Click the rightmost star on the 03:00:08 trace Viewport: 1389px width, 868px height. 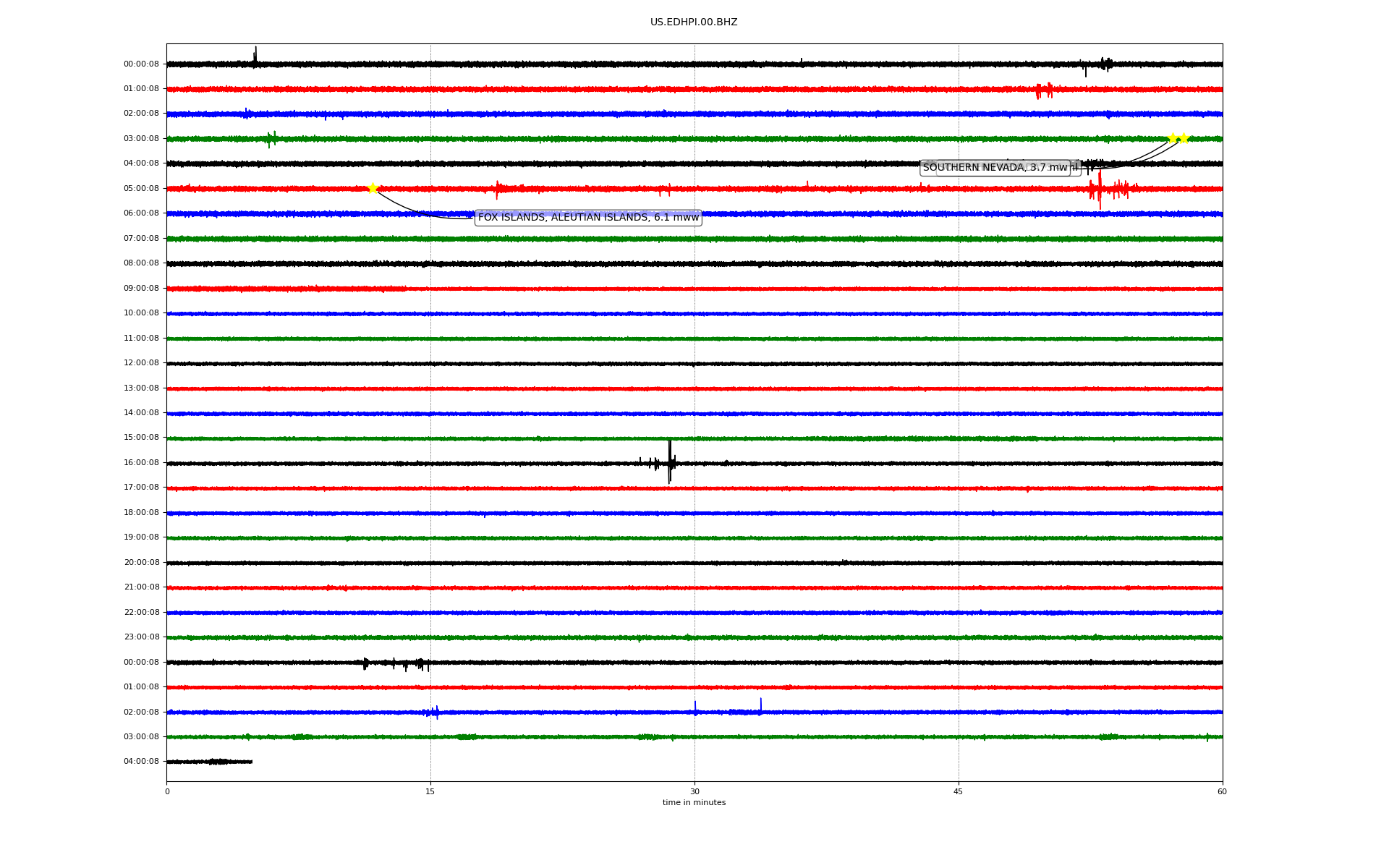1184,138
